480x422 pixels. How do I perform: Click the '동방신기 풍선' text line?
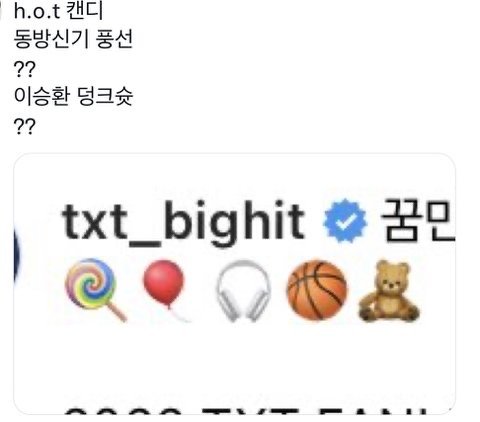coord(73,40)
